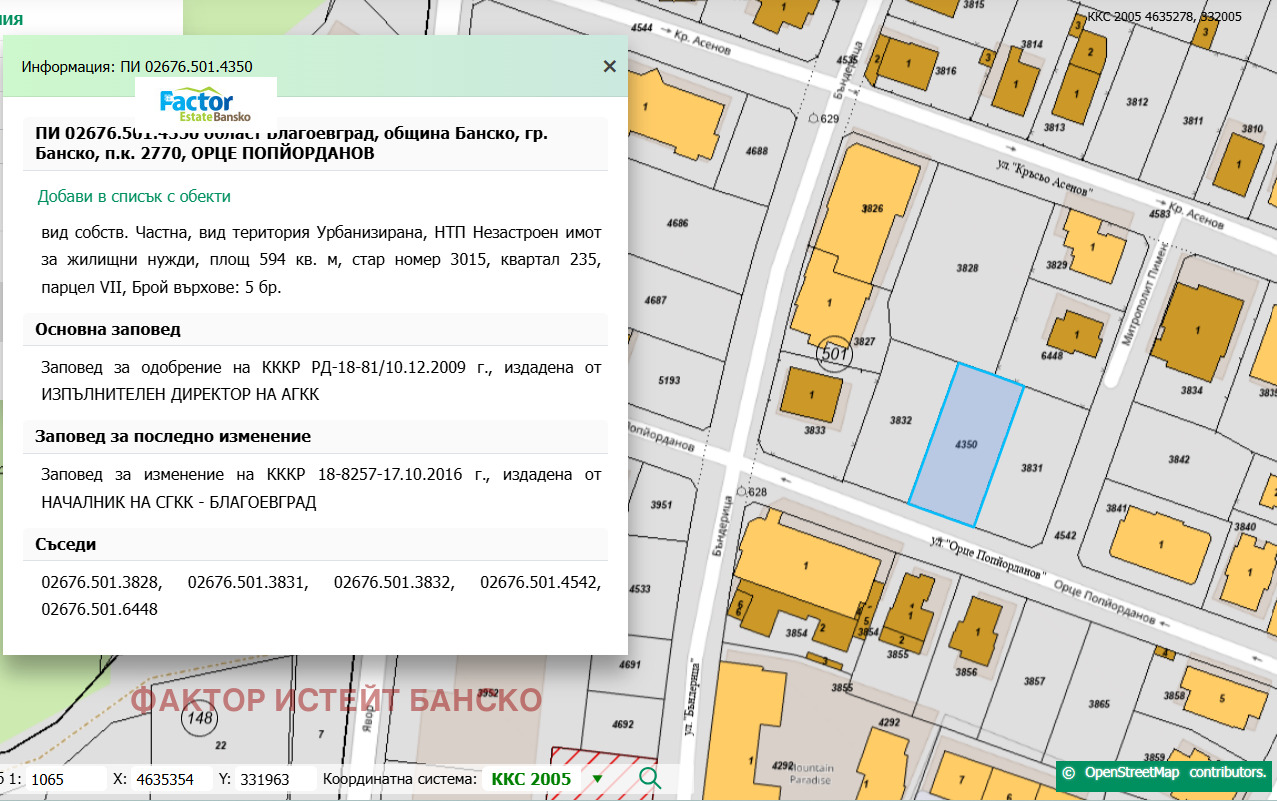Click 'Добави в списък с обекти' link

134,197
